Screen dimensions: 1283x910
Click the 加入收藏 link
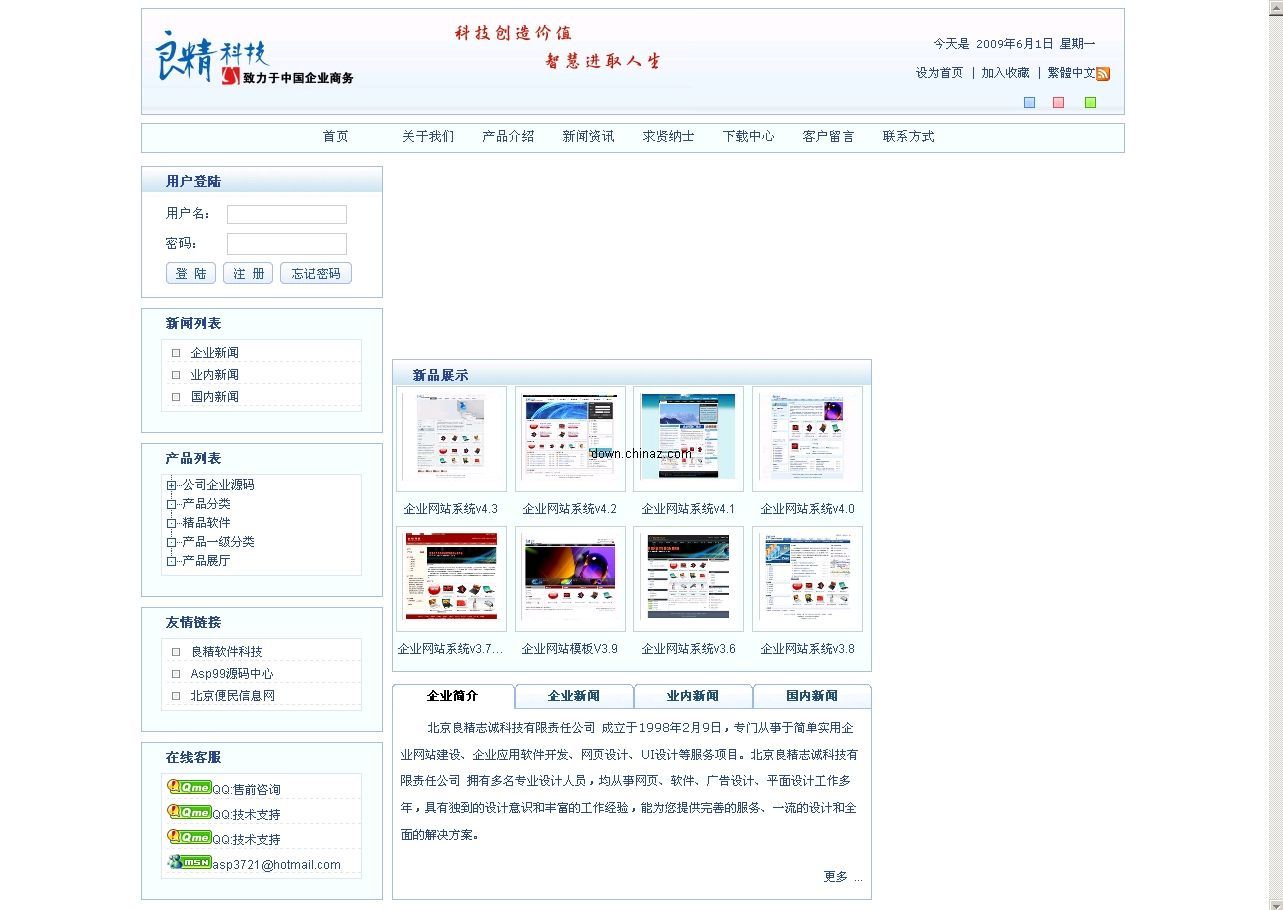click(x=1005, y=73)
